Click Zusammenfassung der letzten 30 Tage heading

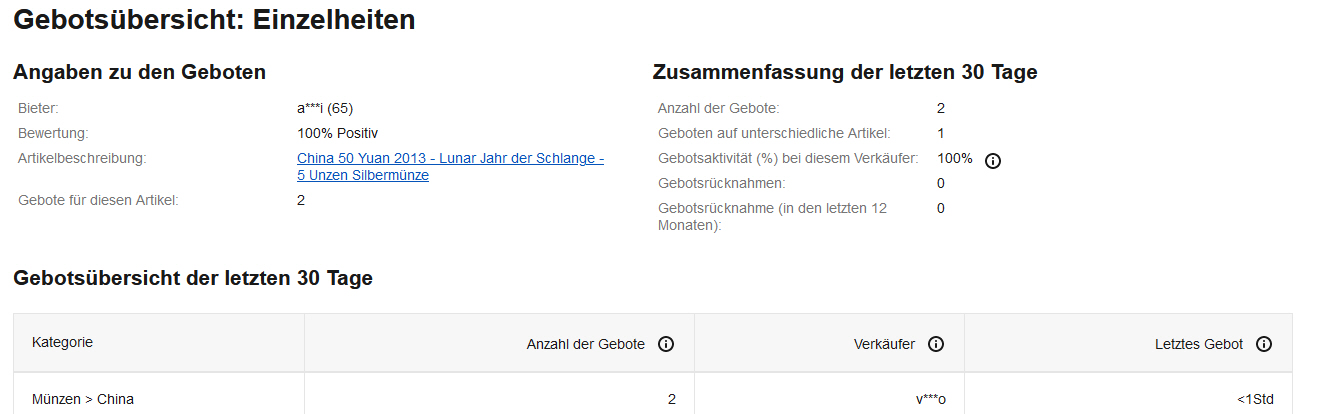845,72
